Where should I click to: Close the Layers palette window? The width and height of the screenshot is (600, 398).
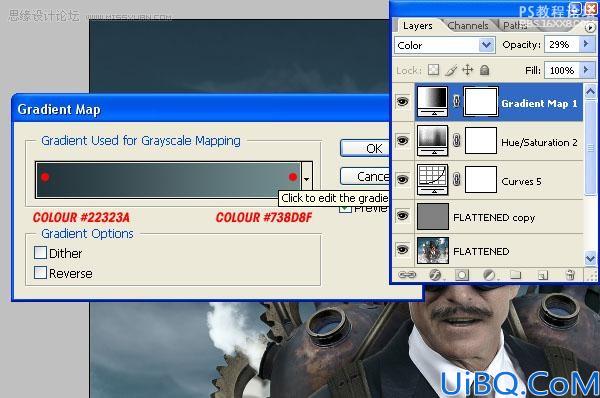click(592, 8)
